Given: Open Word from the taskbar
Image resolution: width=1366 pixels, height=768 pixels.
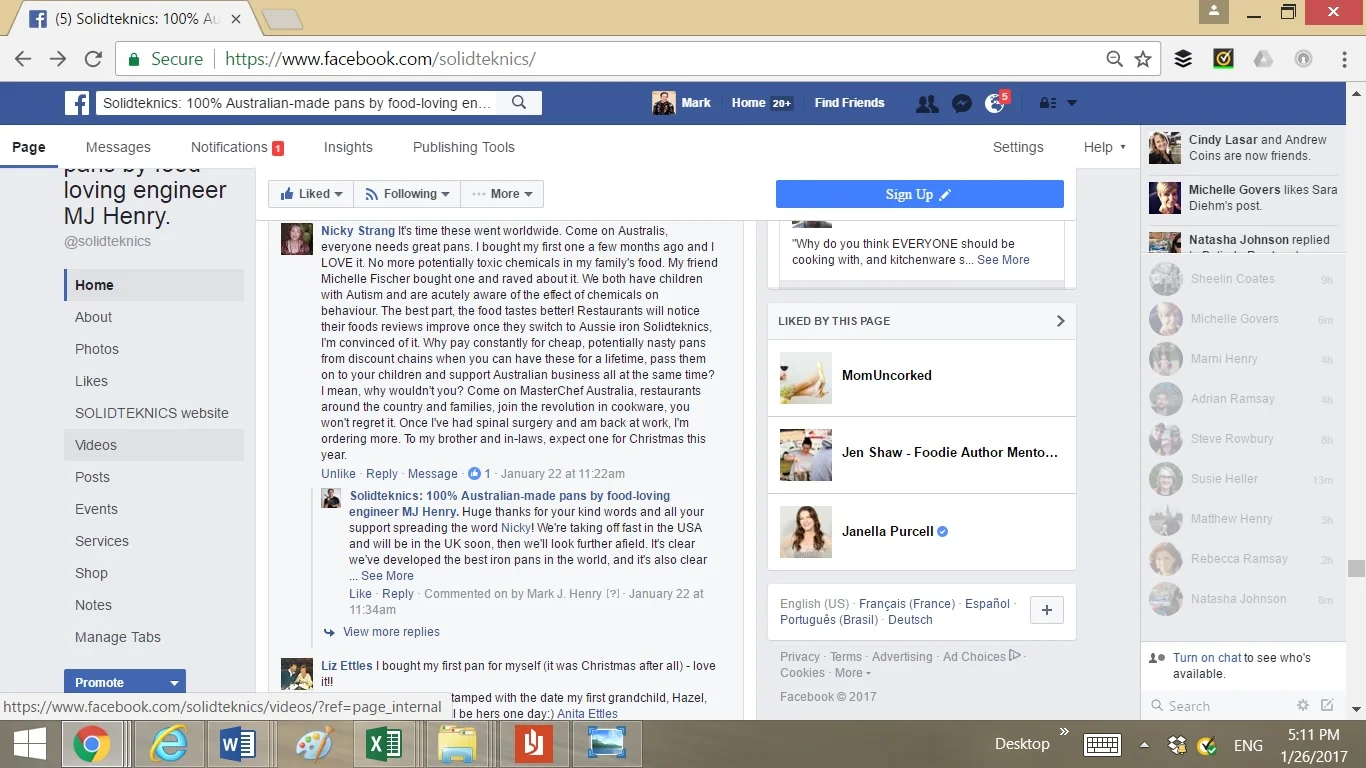Looking at the screenshot, I should coord(237,744).
